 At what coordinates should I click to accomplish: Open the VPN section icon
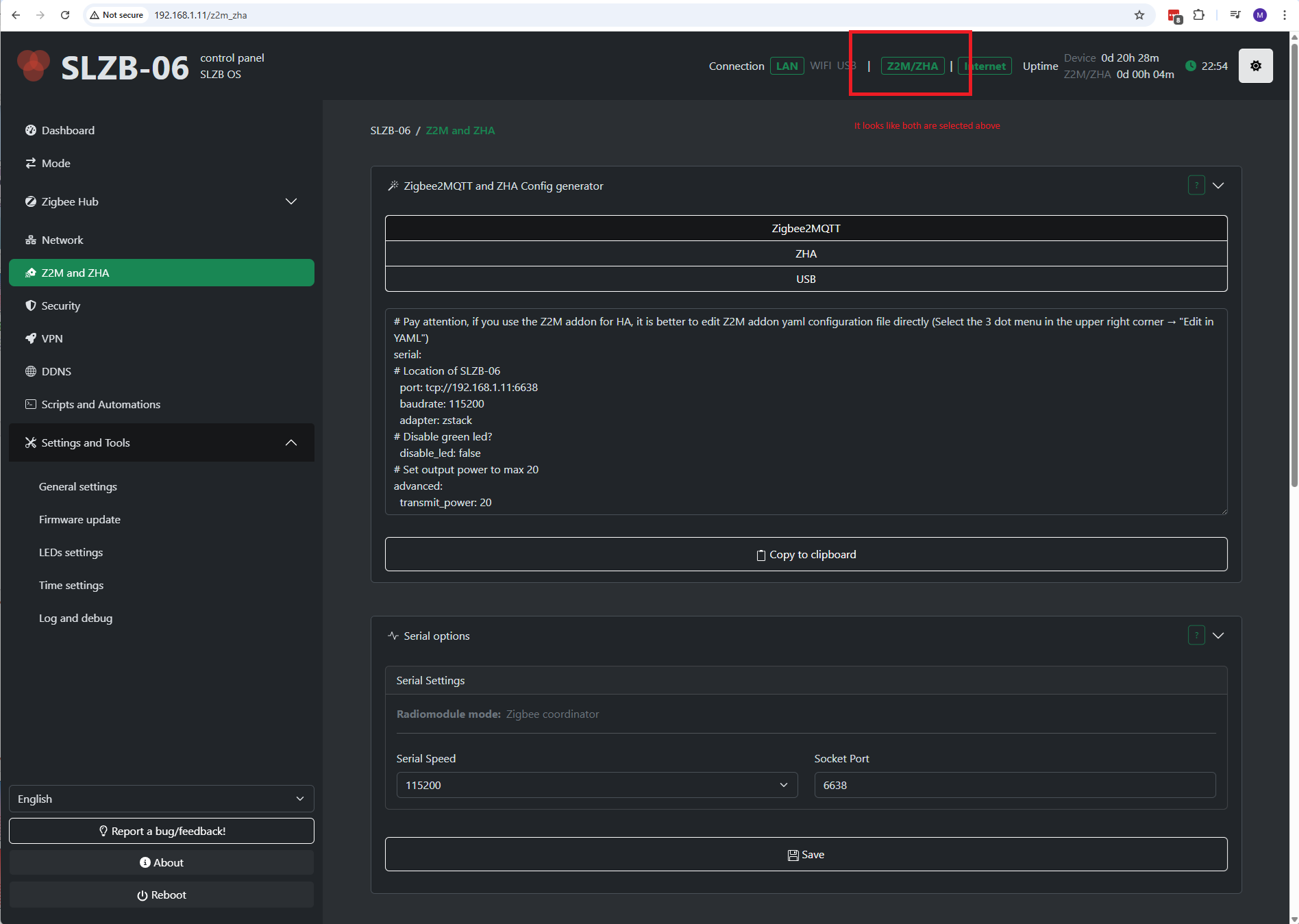click(31, 338)
